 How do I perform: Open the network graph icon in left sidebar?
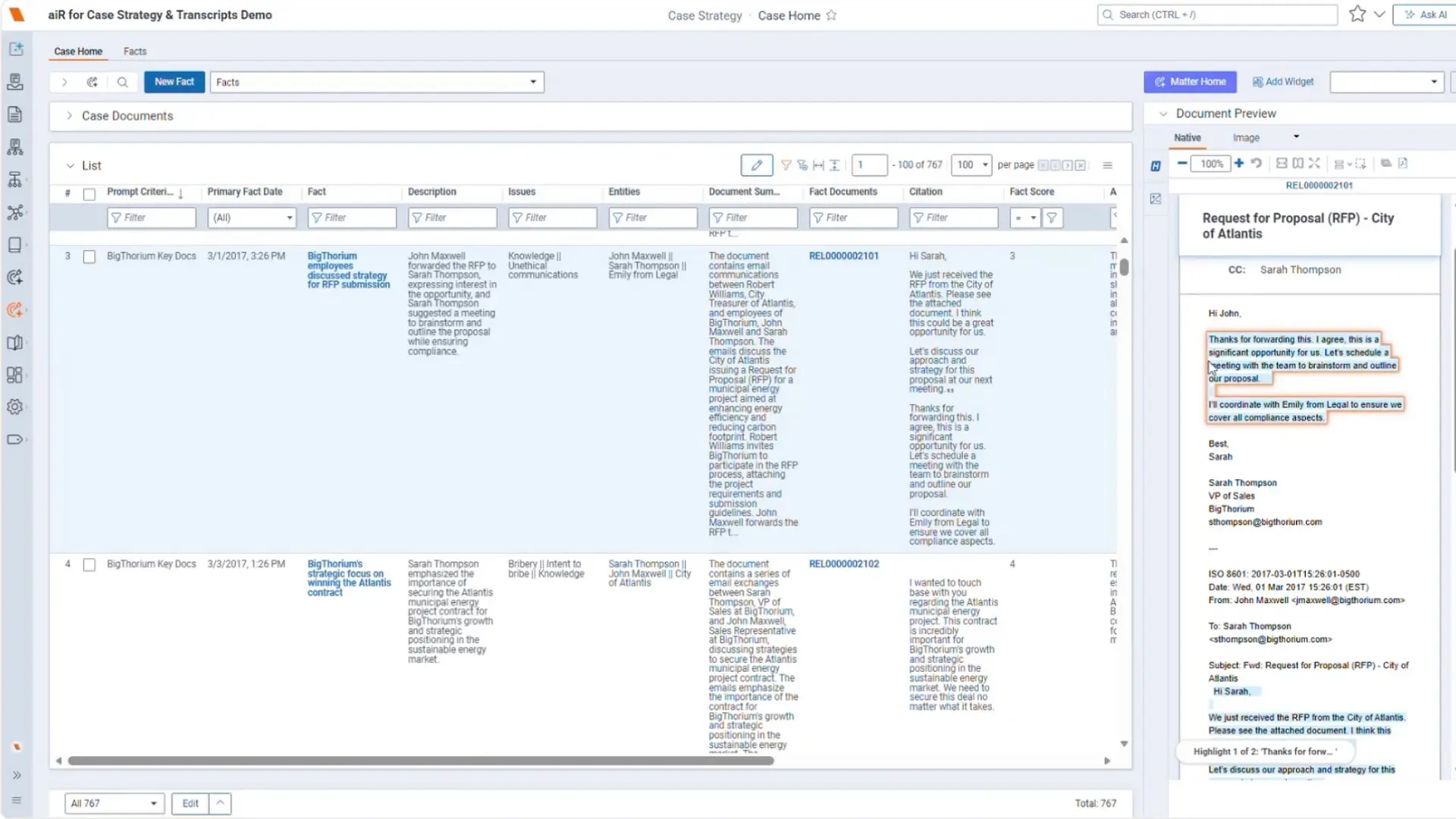[x=15, y=212]
